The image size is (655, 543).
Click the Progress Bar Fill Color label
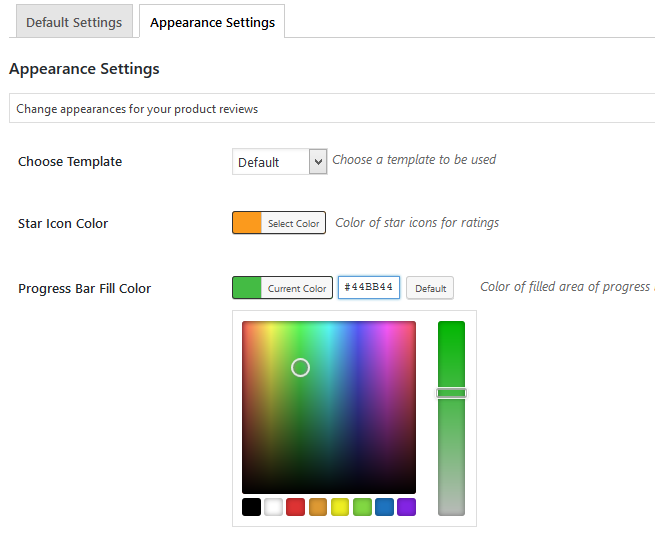(x=84, y=289)
